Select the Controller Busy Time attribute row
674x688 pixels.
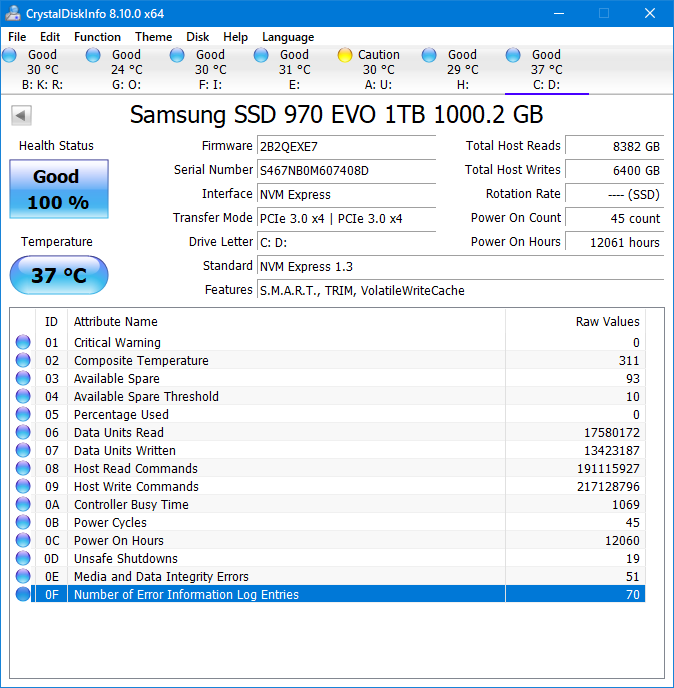pos(328,504)
